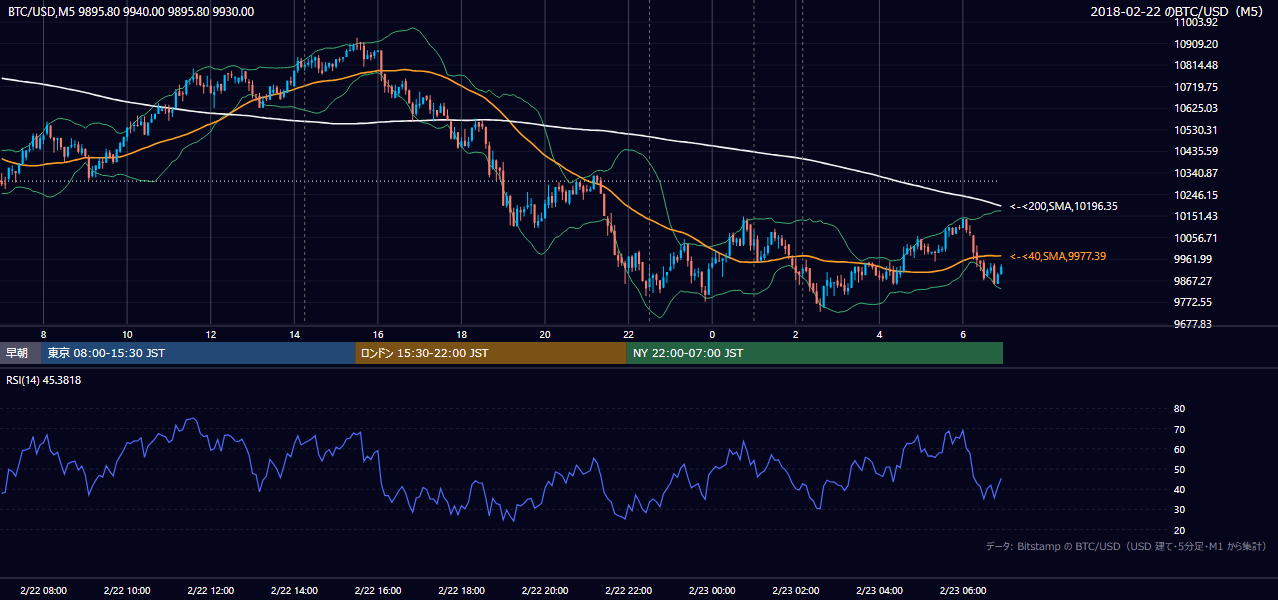Click RSI axis level 50

pos(1180,469)
